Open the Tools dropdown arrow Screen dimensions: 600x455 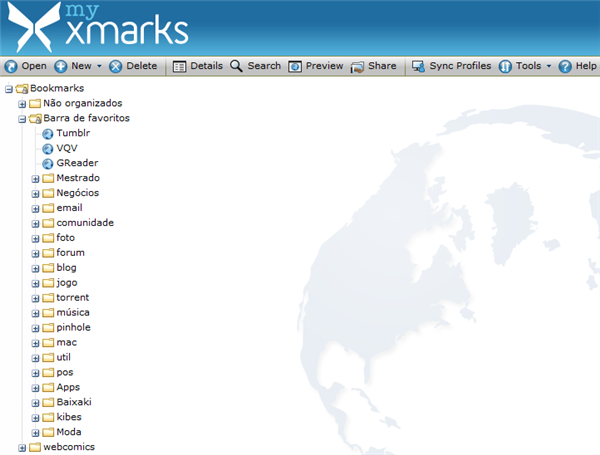(549, 66)
